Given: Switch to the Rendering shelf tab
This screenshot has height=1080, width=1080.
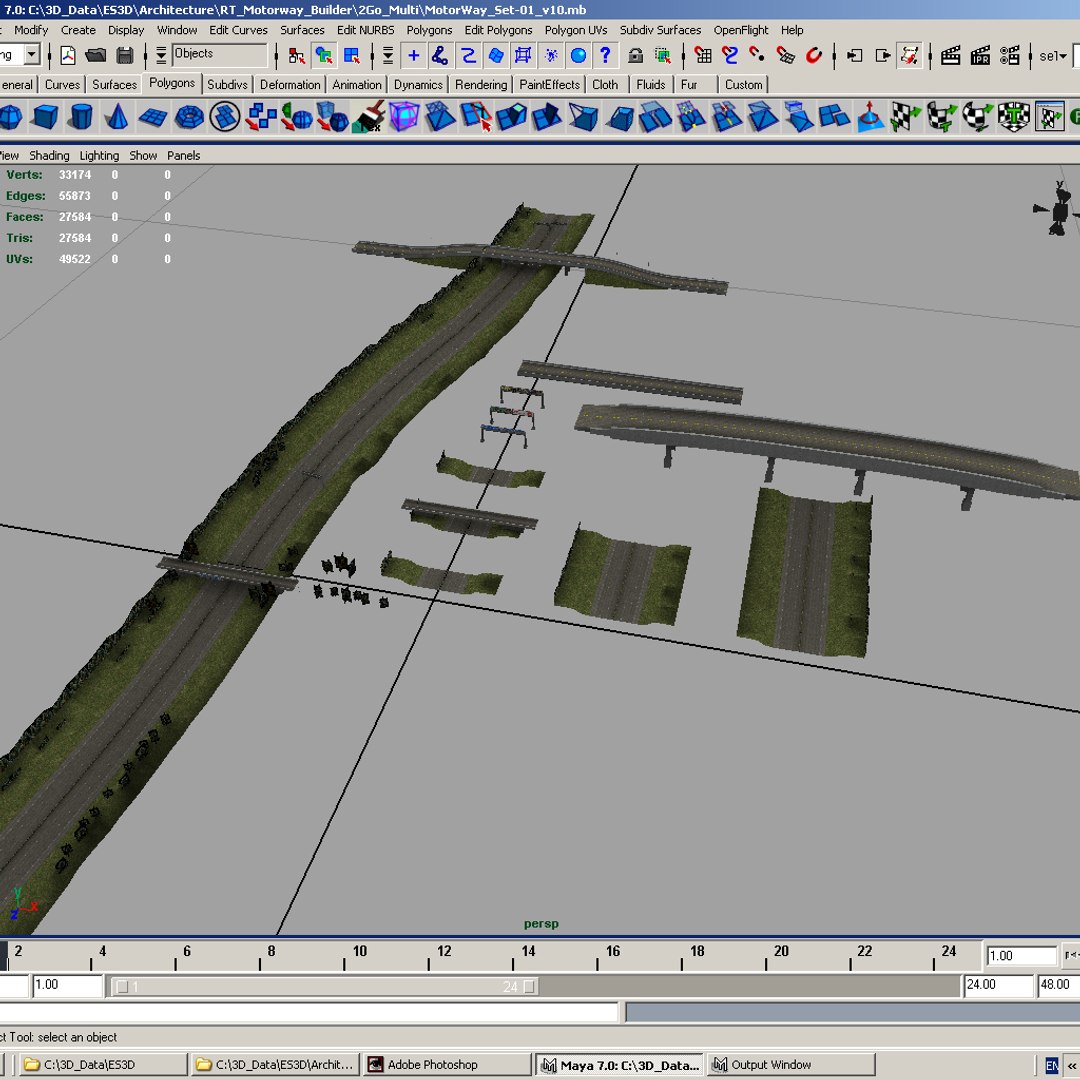Looking at the screenshot, I should [481, 84].
